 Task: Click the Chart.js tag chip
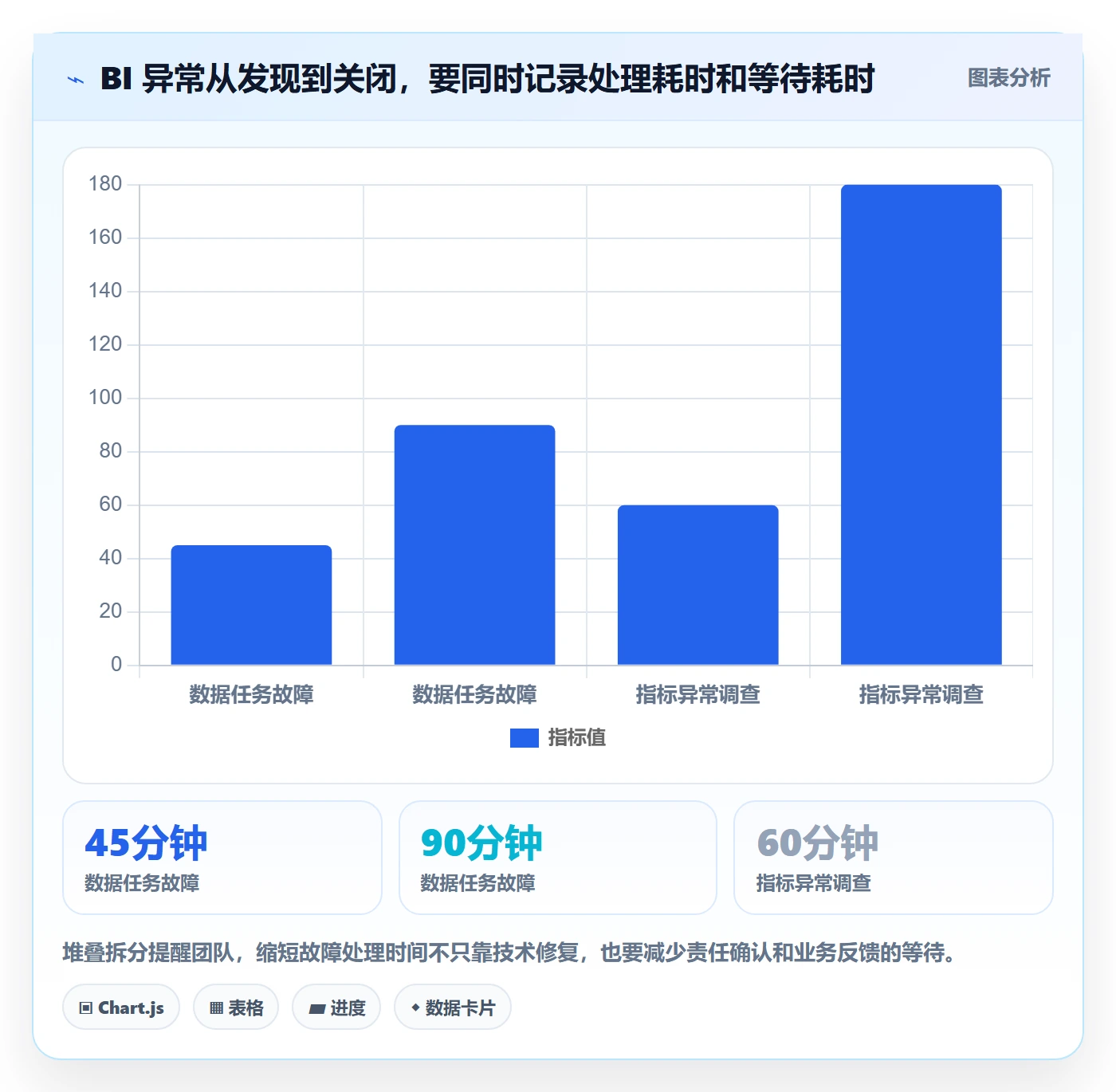121,1008
